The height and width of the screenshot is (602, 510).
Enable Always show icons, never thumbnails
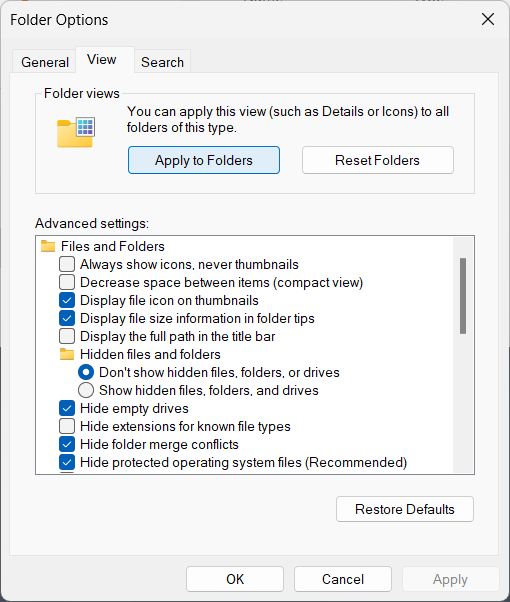tap(67, 264)
